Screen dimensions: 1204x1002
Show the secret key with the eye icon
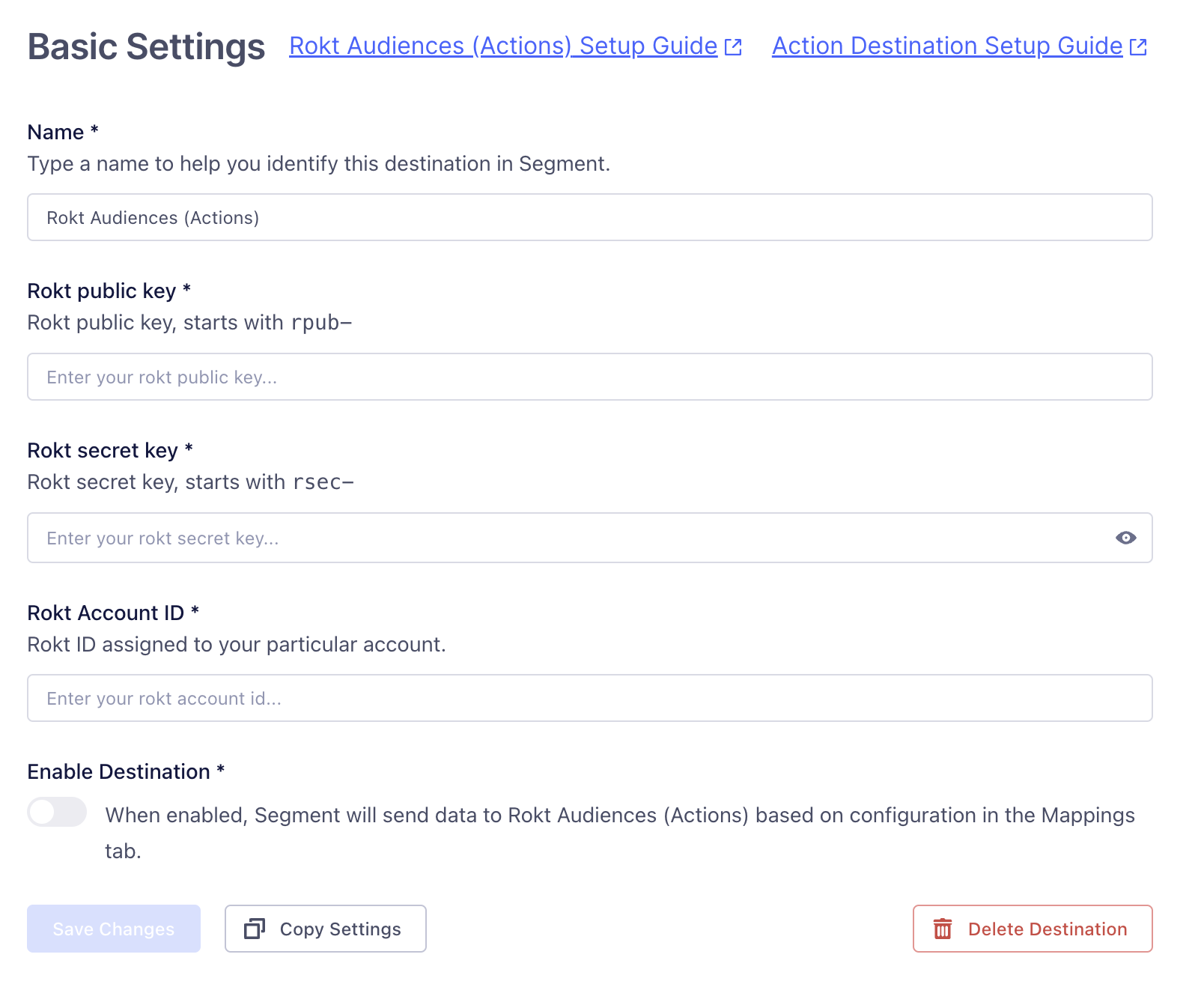tap(1125, 538)
